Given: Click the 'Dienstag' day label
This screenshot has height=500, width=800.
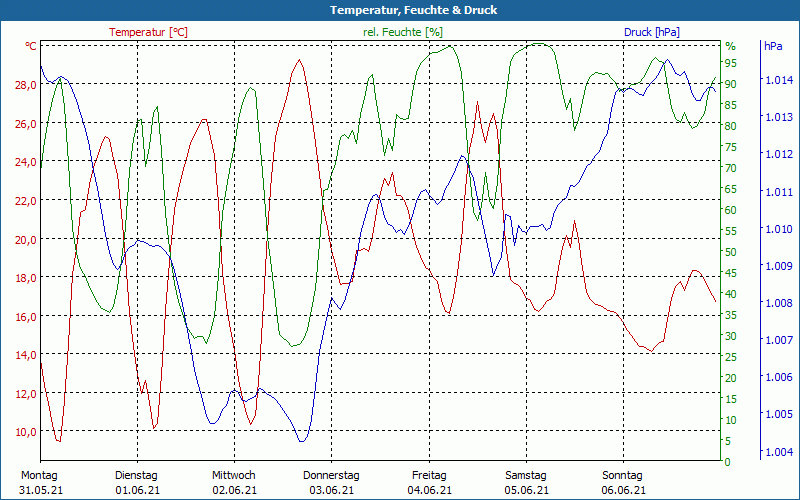Looking at the screenshot, I should click(136, 476).
